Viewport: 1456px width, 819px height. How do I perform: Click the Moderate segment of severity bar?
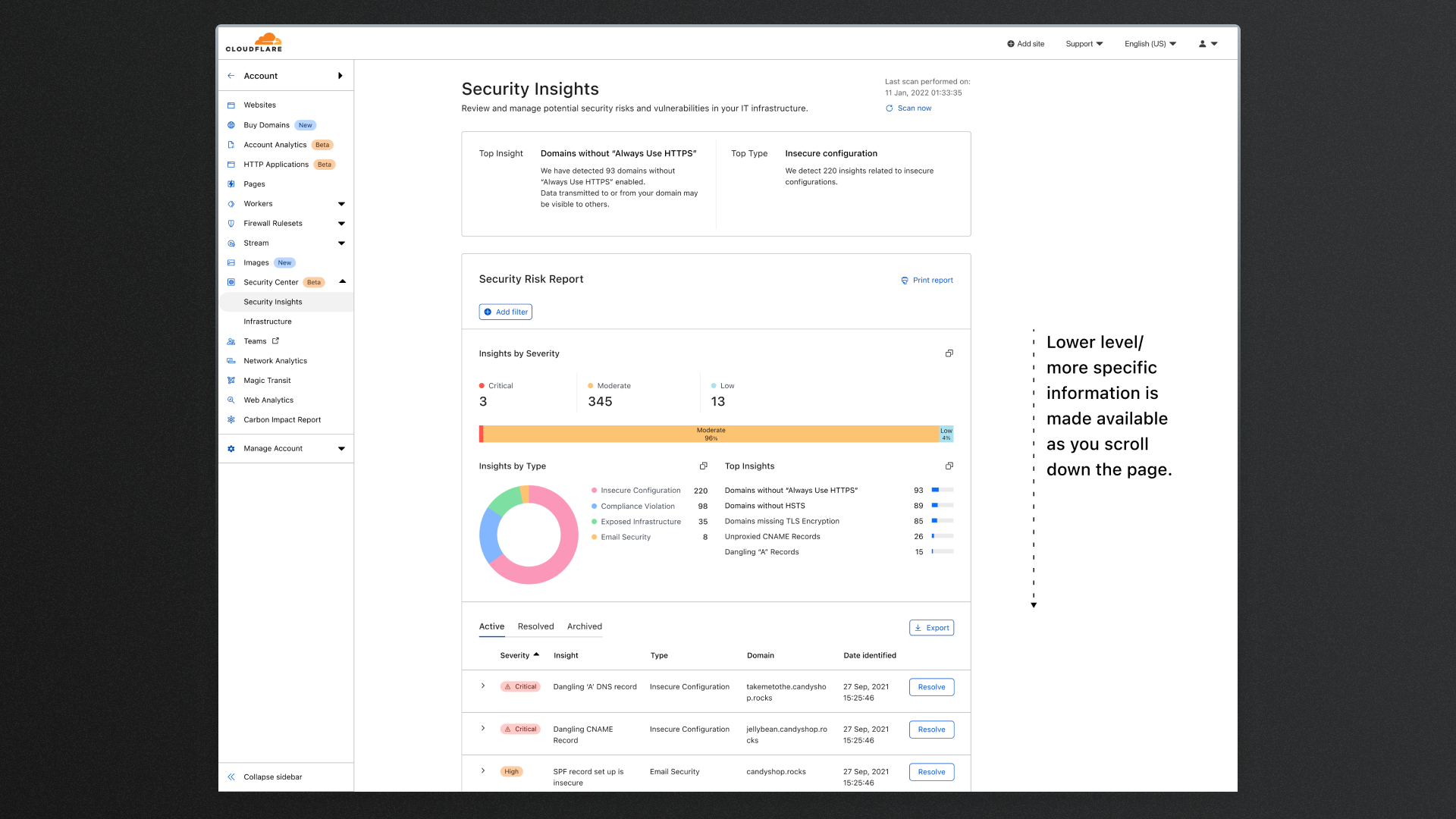point(711,434)
